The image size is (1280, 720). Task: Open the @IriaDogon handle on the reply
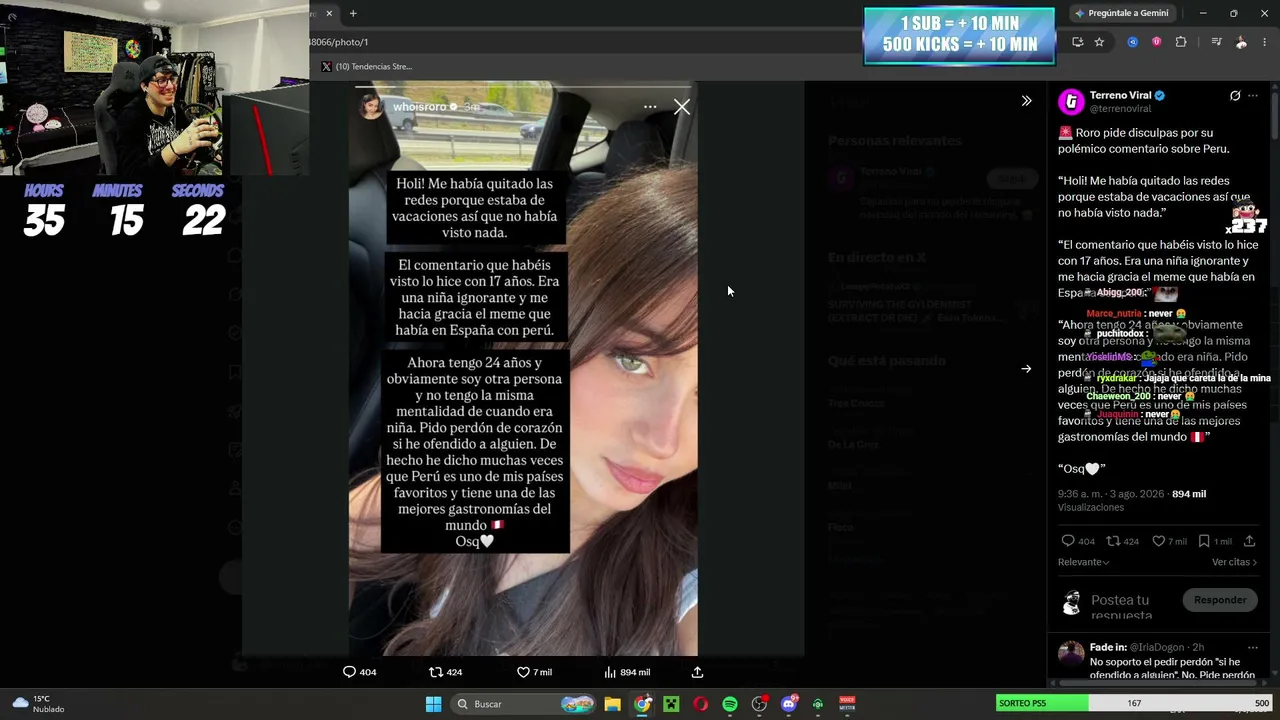click(x=1157, y=648)
